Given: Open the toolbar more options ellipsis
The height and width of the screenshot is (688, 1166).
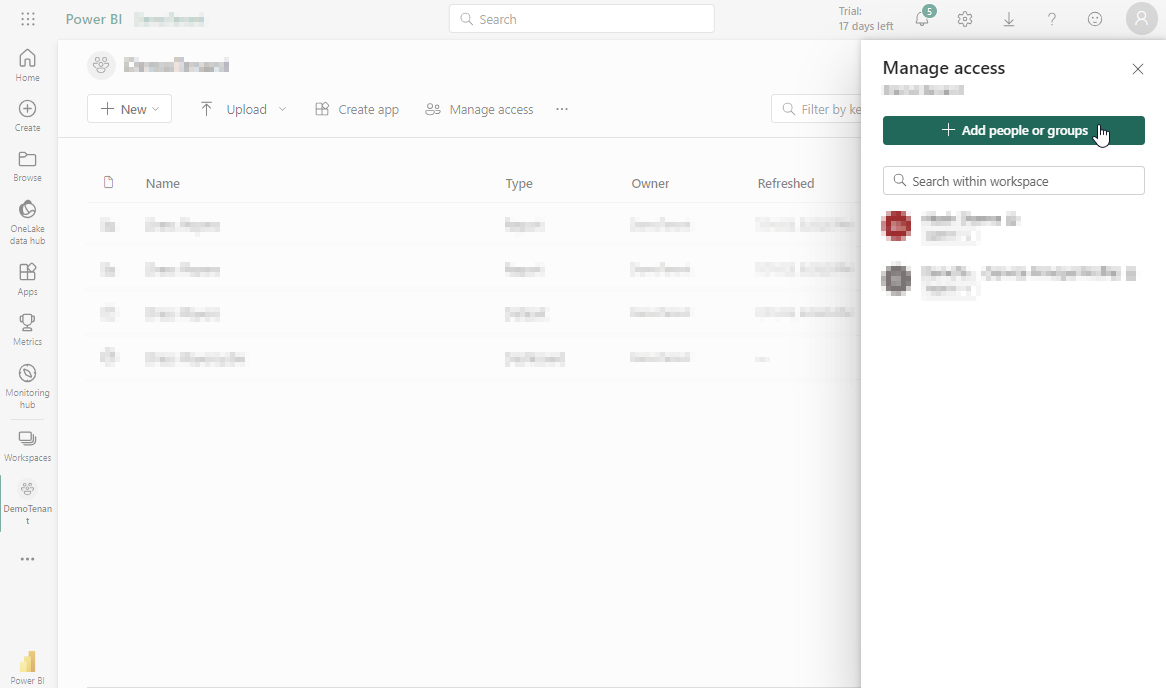Looking at the screenshot, I should point(561,109).
